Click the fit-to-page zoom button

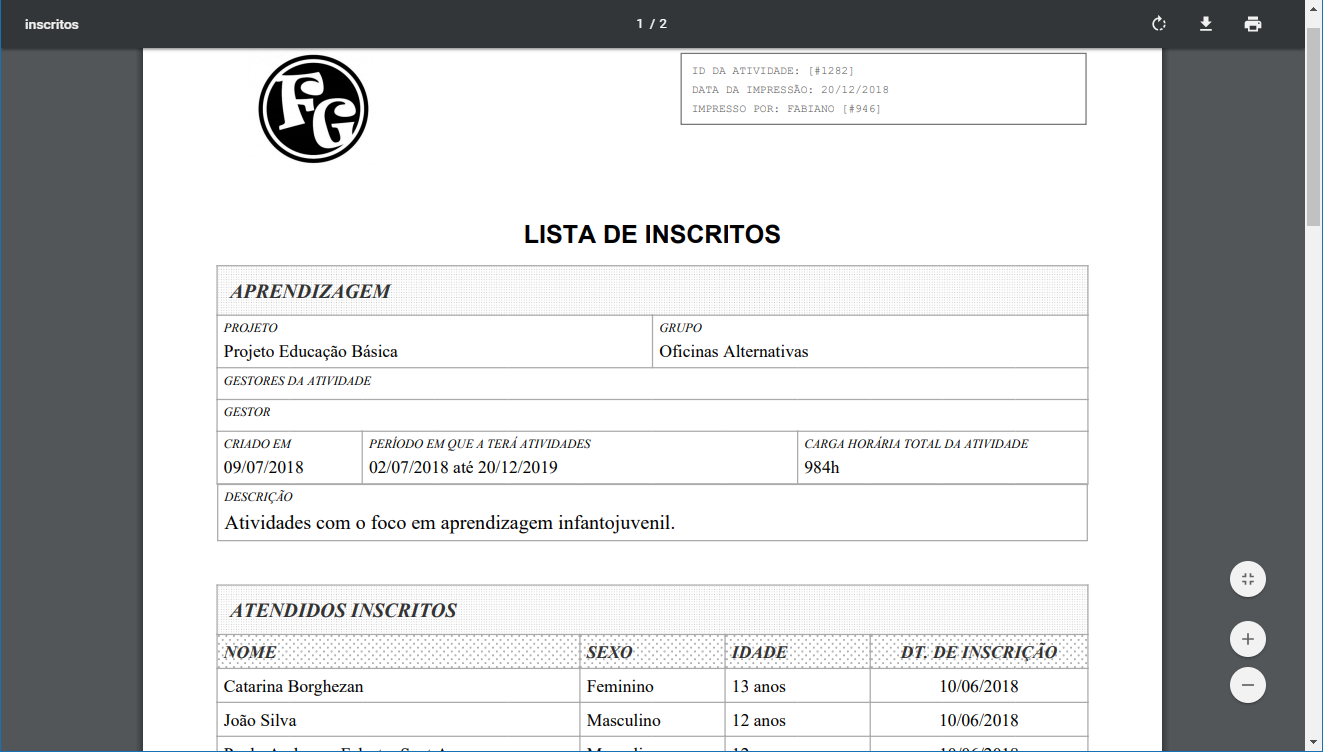coord(1248,579)
